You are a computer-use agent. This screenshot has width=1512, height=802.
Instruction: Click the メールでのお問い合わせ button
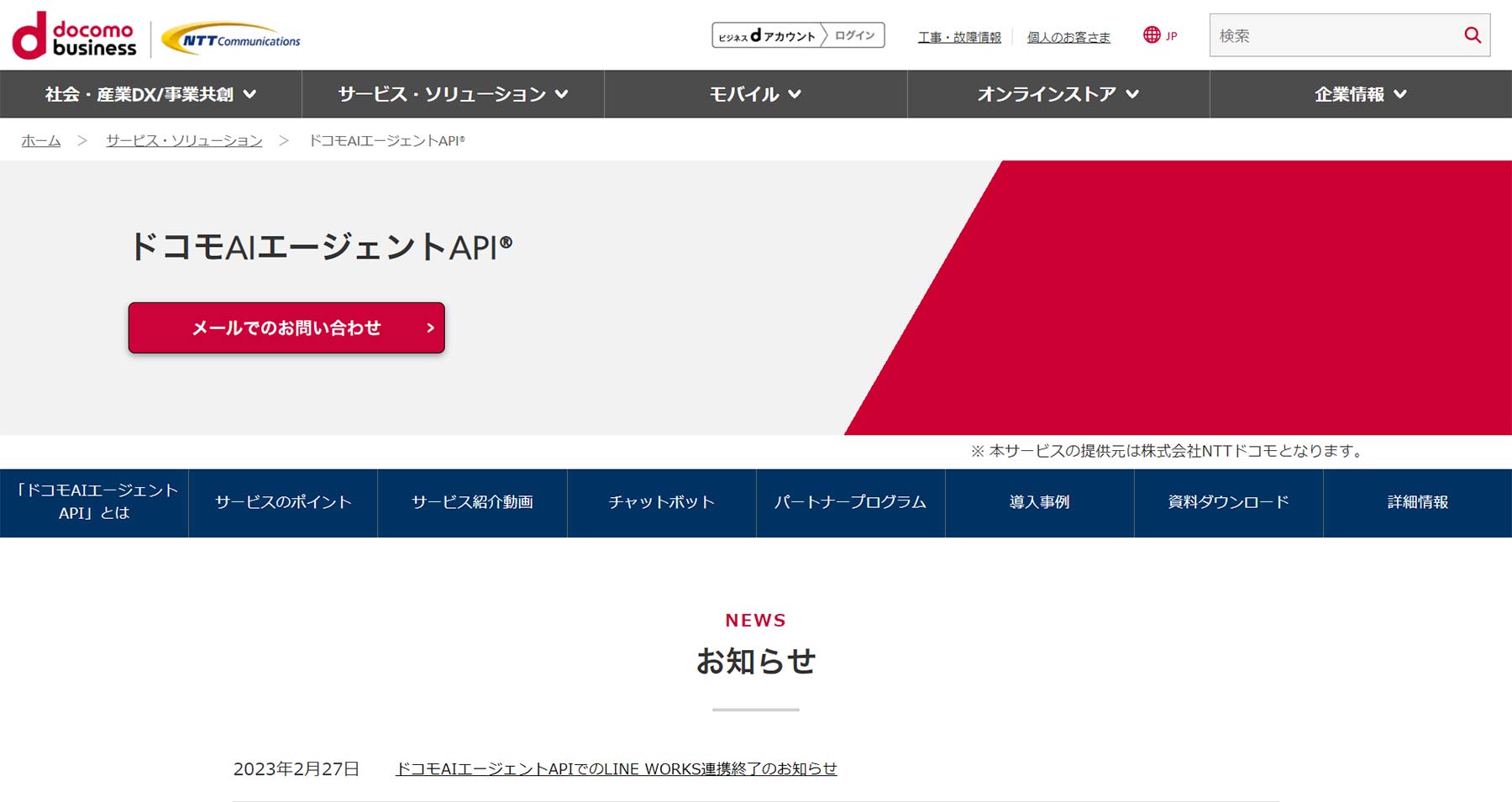point(286,328)
